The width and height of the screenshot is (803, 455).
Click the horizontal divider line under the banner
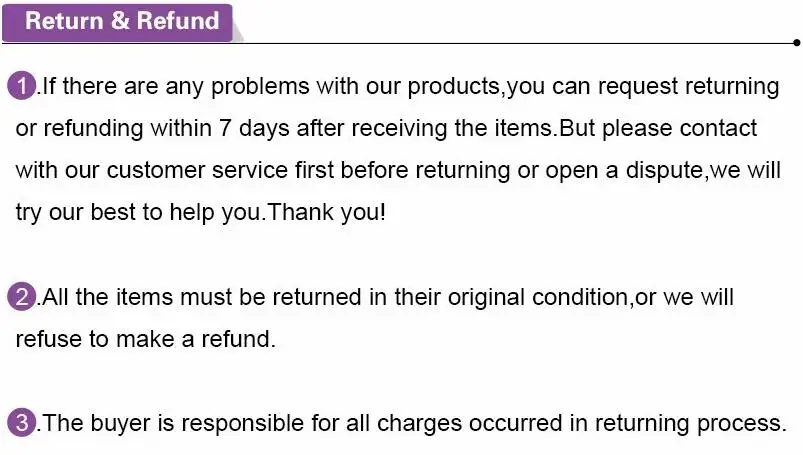[x=397, y=44]
